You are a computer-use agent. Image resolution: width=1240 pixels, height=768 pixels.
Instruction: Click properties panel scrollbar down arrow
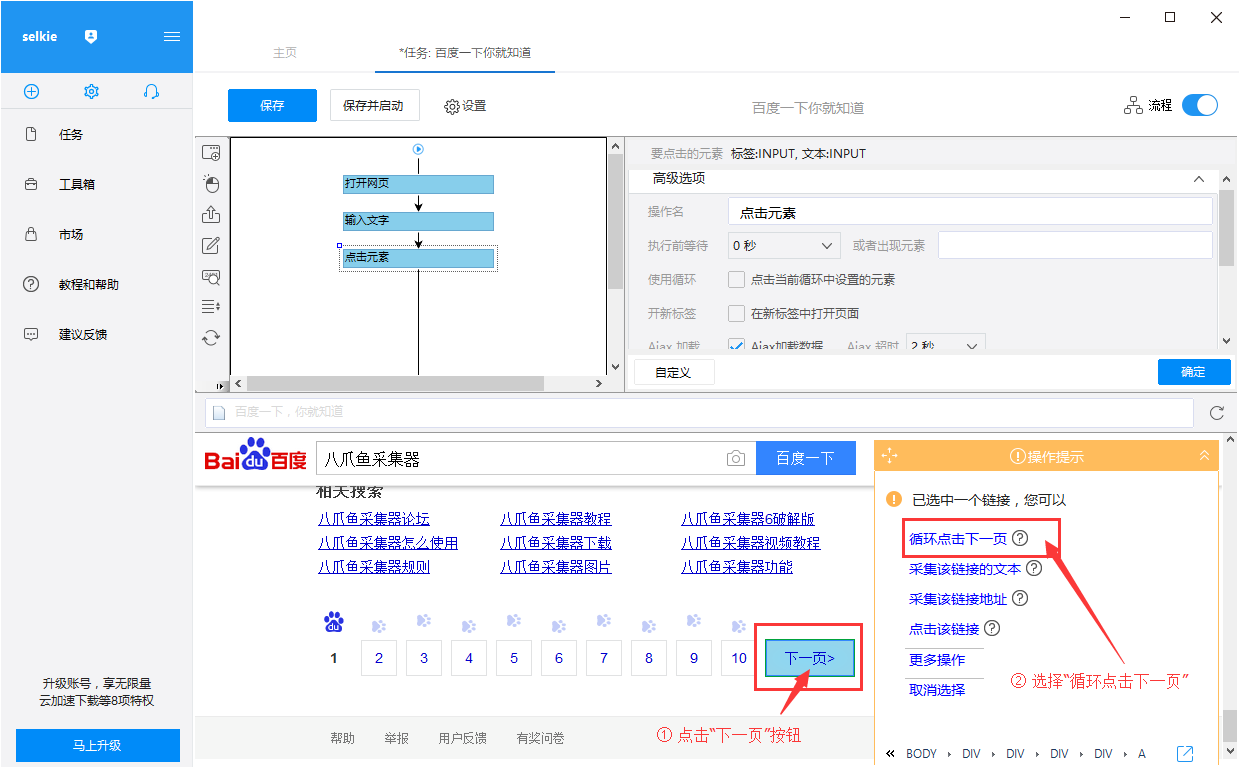pos(1227,341)
